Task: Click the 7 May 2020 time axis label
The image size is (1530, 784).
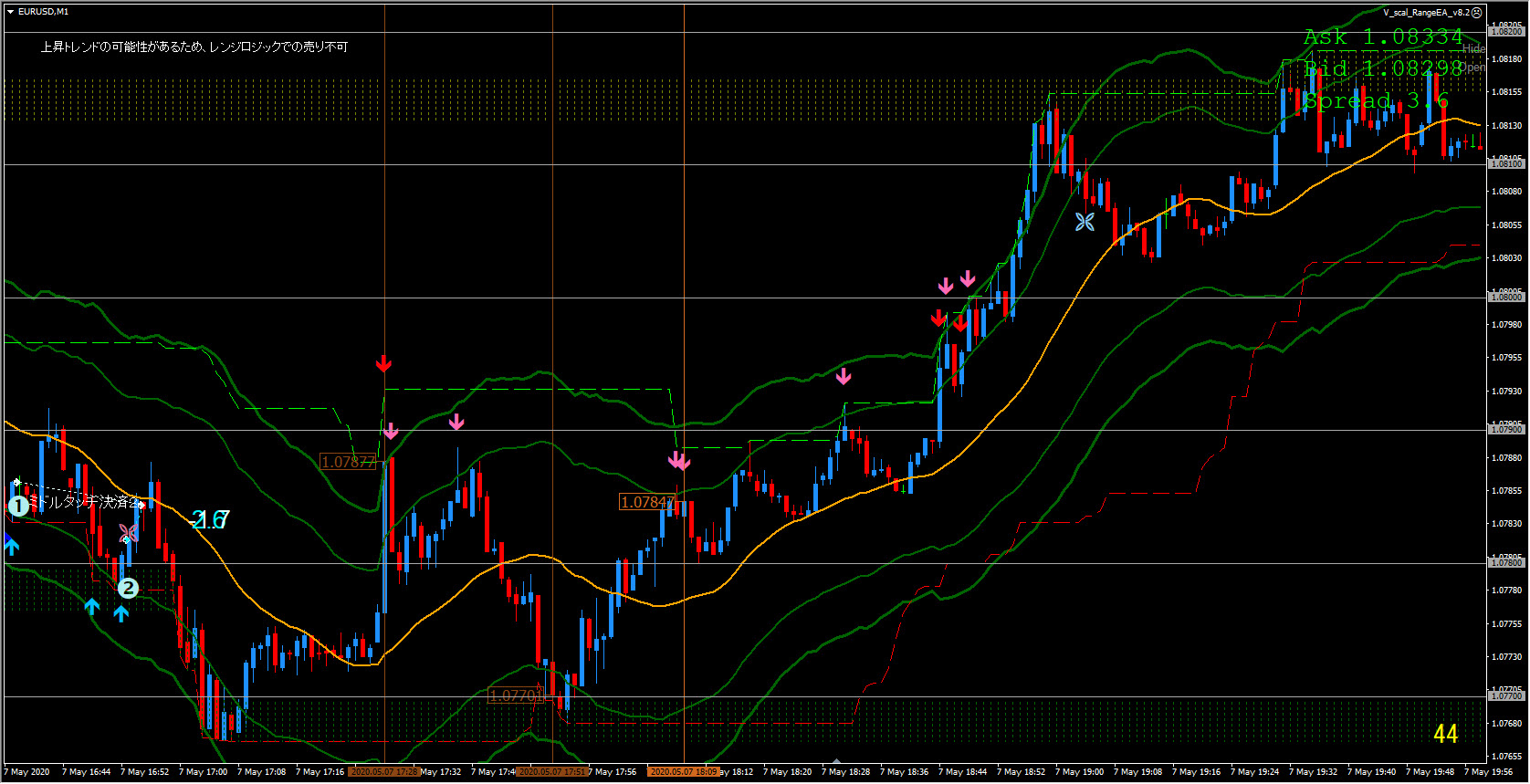Action: click(27, 772)
